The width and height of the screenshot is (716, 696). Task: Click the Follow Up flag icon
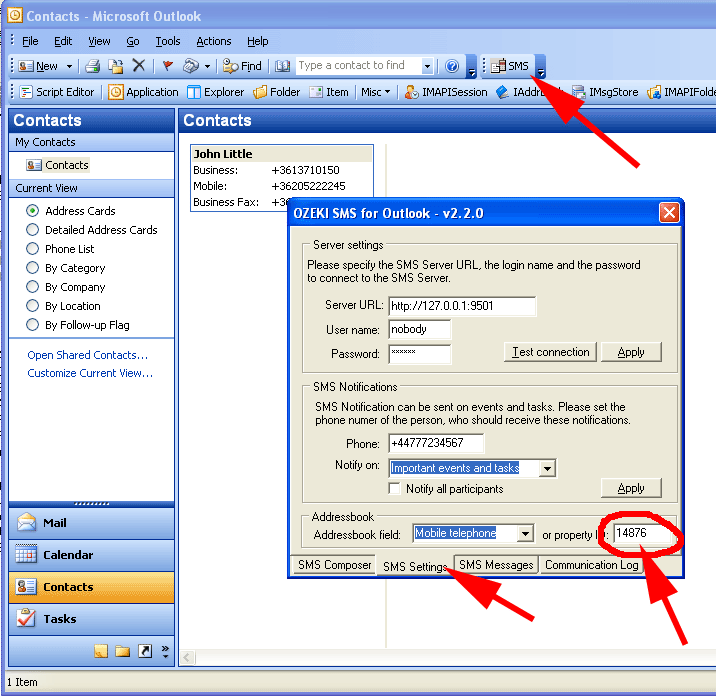pyautogui.click(x=168, y=67)
